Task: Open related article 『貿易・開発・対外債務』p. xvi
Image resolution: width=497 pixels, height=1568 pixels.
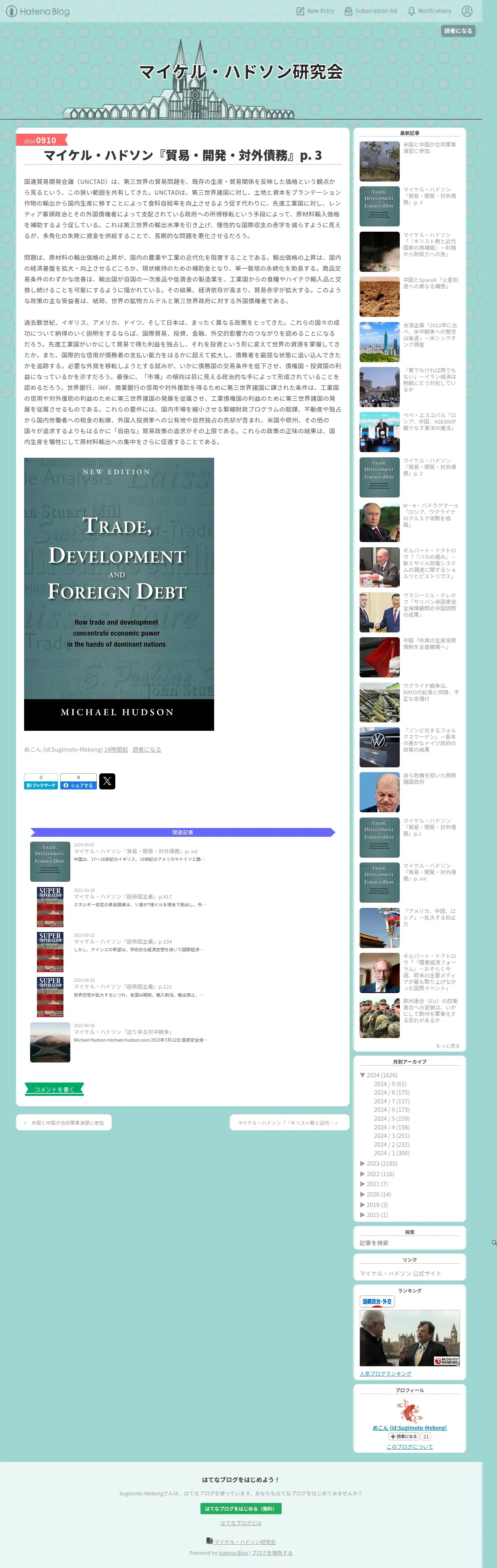Action: click(136, 852)
